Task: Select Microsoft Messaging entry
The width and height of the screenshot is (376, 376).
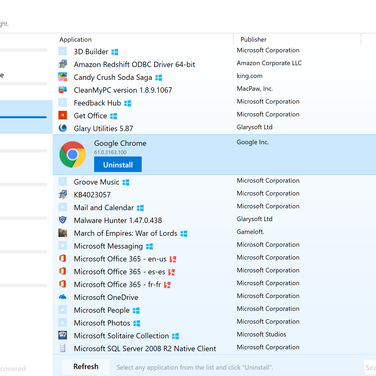Action: pyautogui.click(x=108, y=246)
